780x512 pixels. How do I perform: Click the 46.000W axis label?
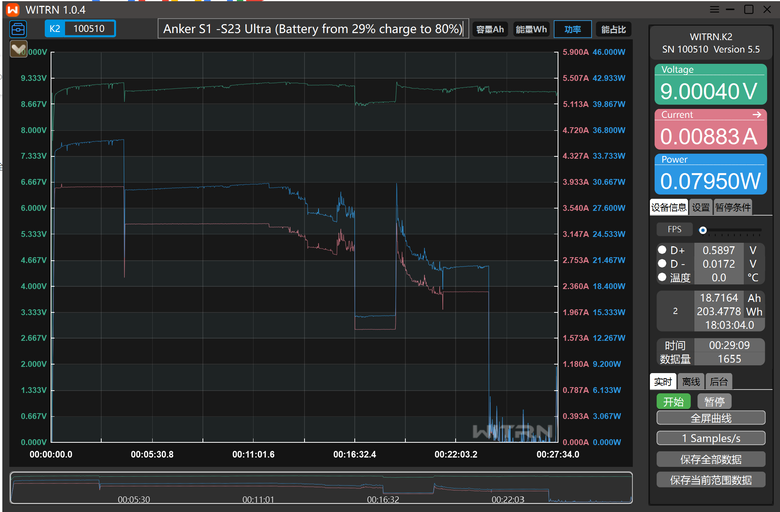[609, 52]
